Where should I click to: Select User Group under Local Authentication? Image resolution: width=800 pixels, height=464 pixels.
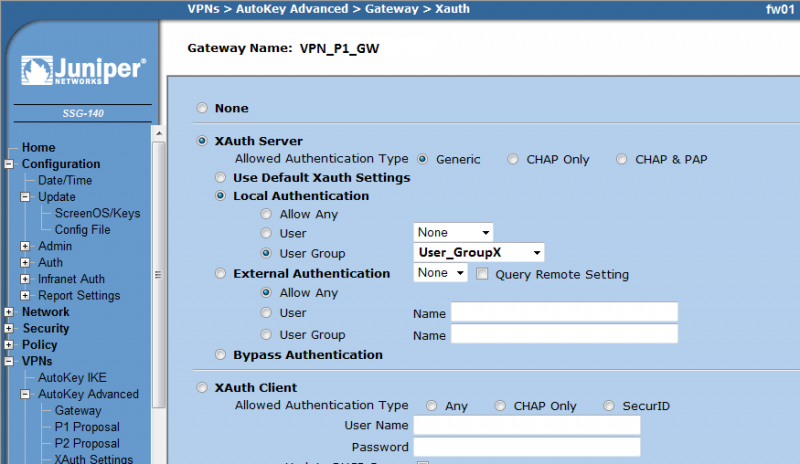coord(266,253)
